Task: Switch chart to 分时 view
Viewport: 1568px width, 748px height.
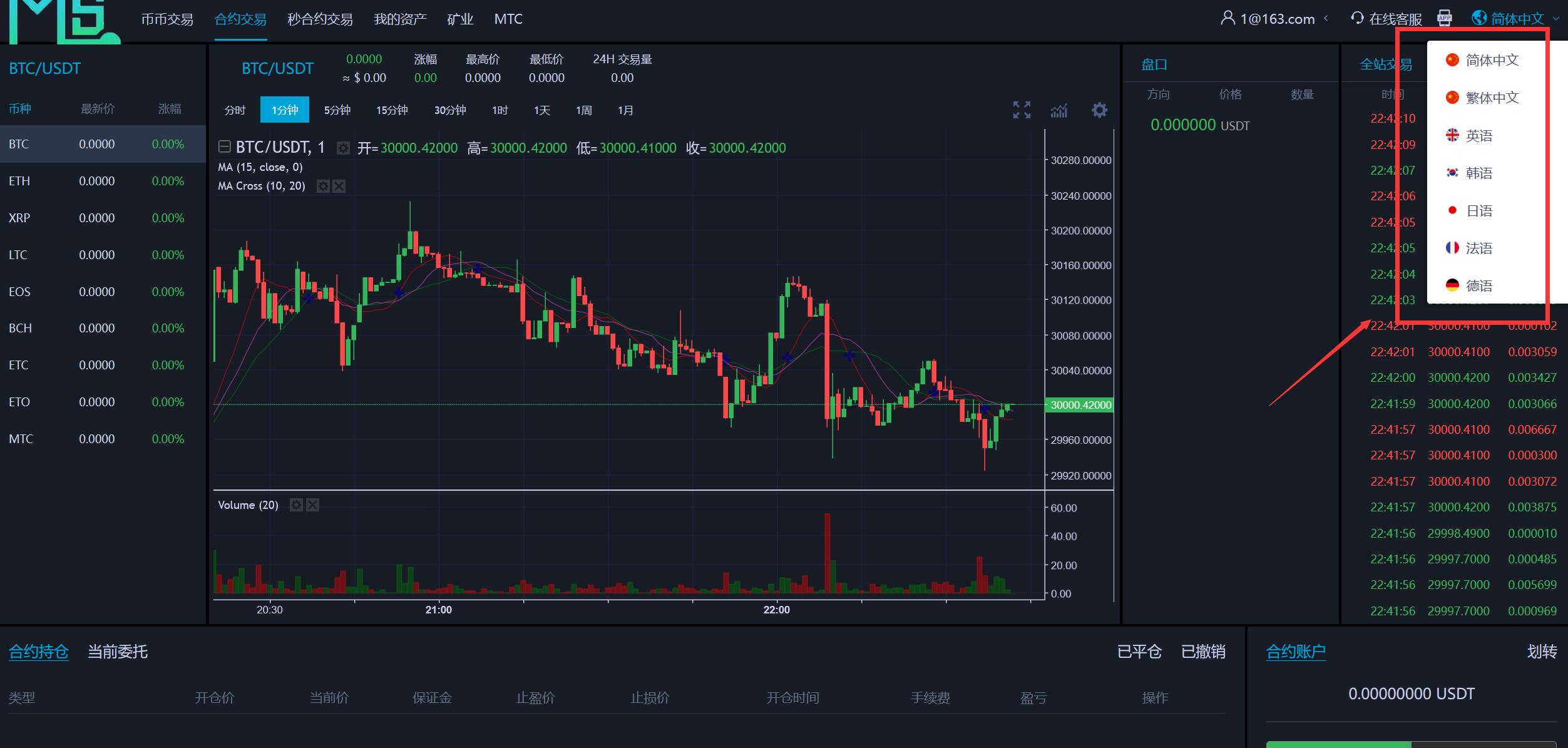Action: [235, 110]
